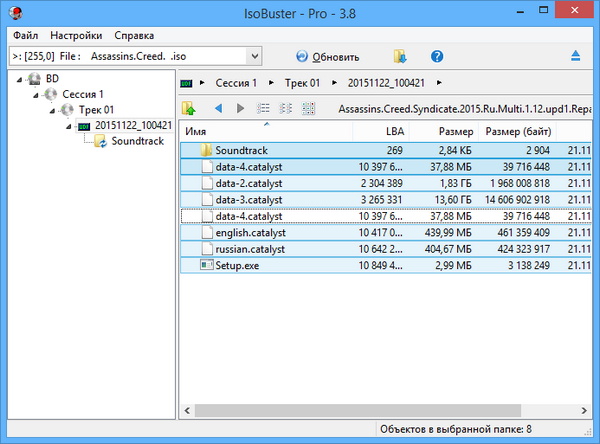Click the blue back arrow
The width and height of the screenshot is (600, 444).
click(x=217, y=108)
